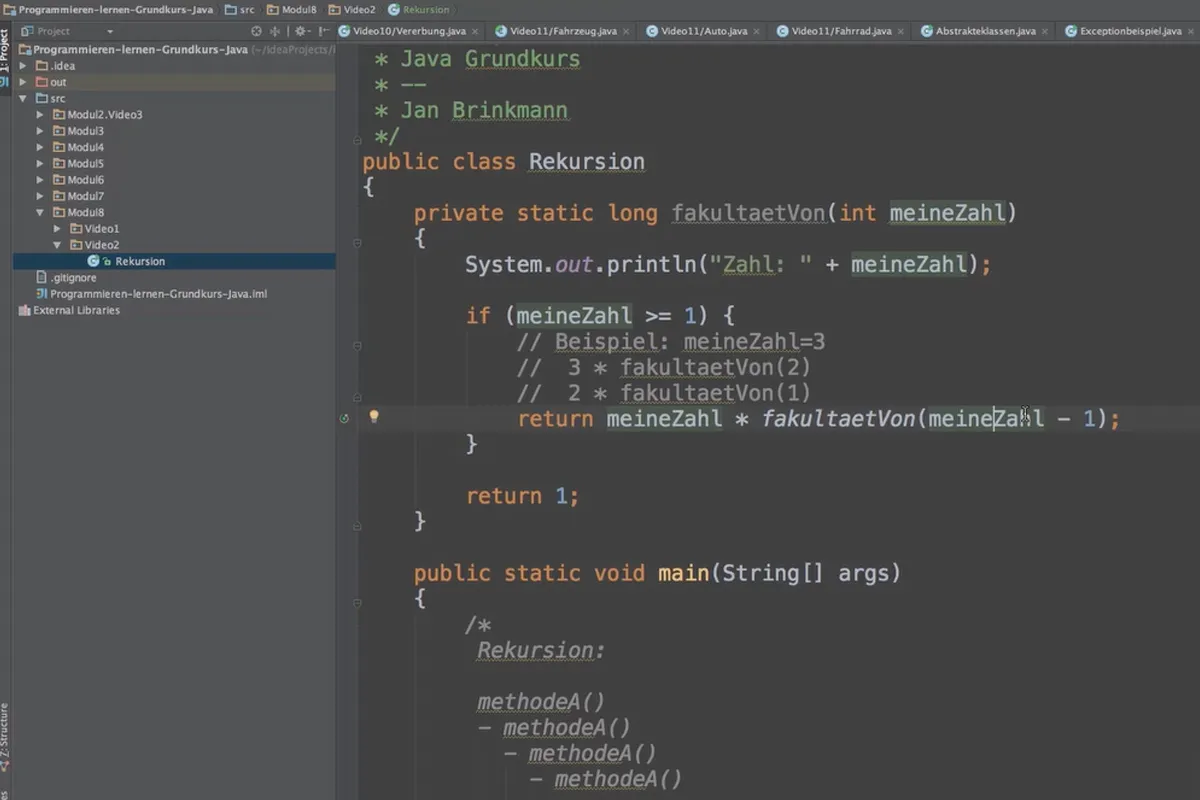1200x800 pixels.
Task: Close the Video11/Auto.java tab
Action: point(756,31)
